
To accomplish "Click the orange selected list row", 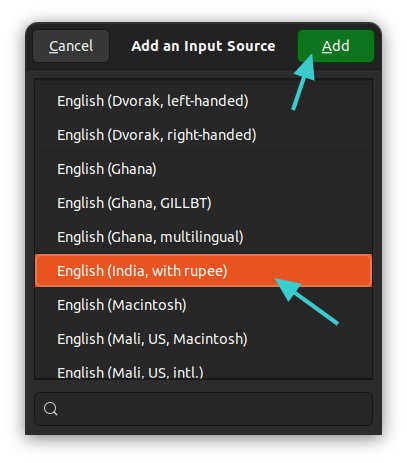I will (x=203, y=271).
